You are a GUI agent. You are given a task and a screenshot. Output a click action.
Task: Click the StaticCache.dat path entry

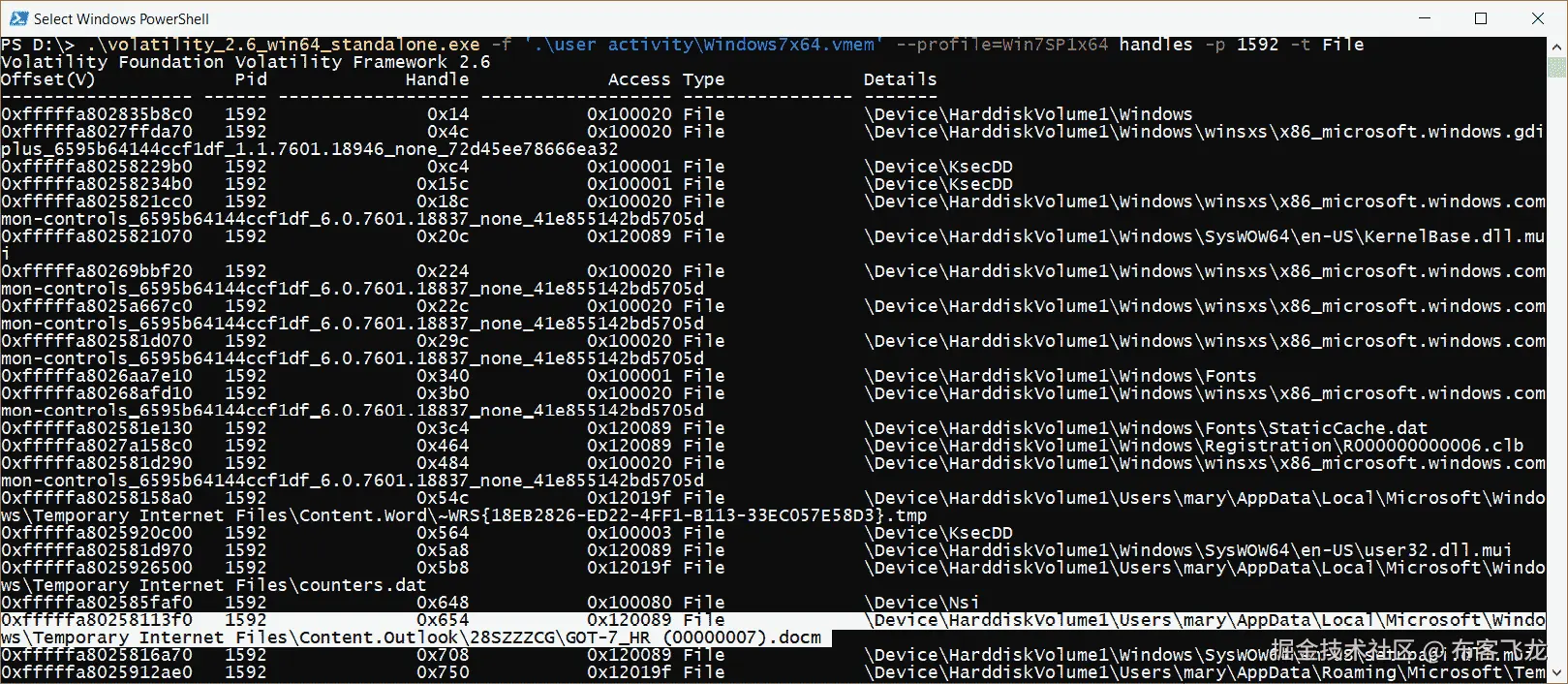1146,428
